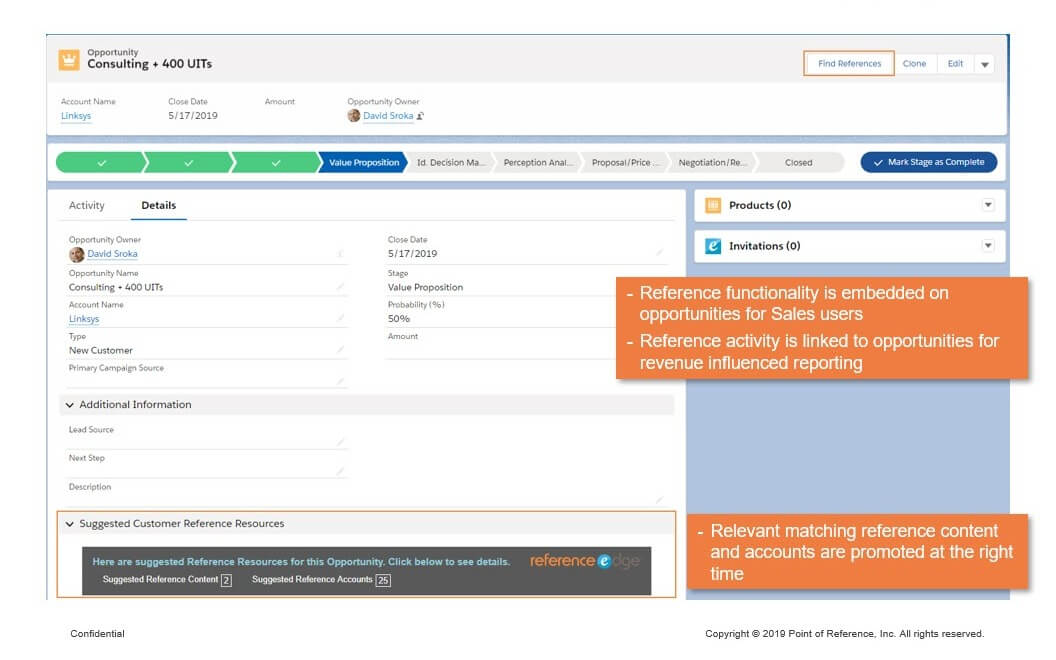The image size is (1056, 660).
Task: Click the blue Invitations panel icon
Action: [713, 246]
